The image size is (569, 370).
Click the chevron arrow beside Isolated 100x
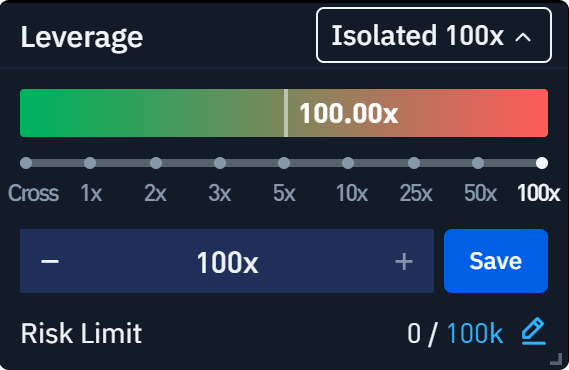pos(523,37)
